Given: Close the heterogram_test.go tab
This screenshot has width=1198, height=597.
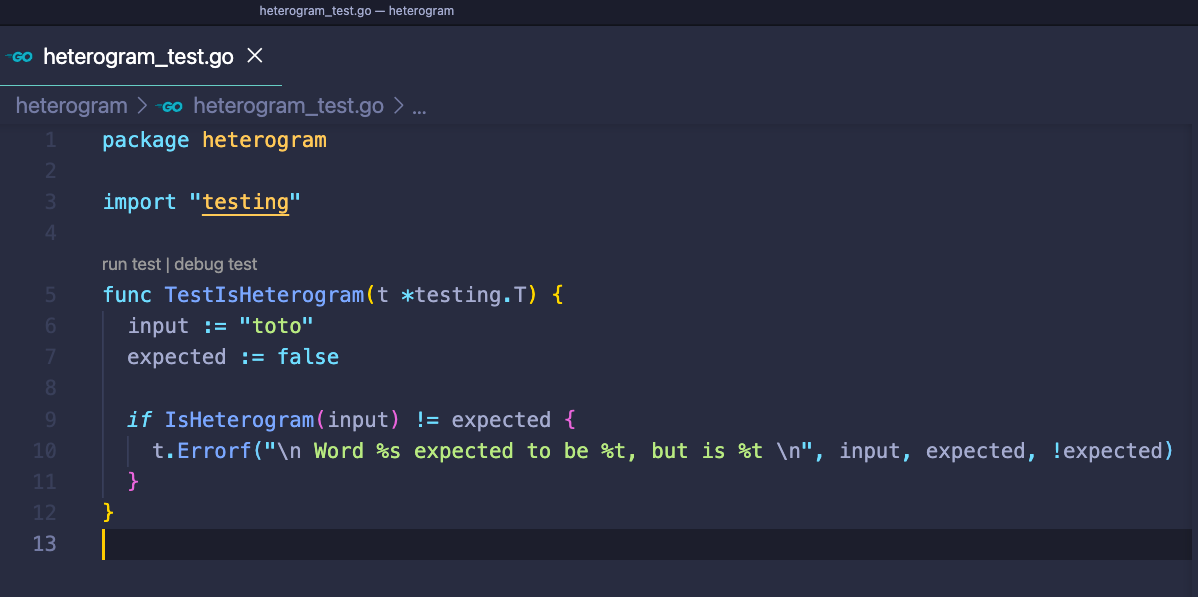Looking at the screenshot, I should point(254,56).
